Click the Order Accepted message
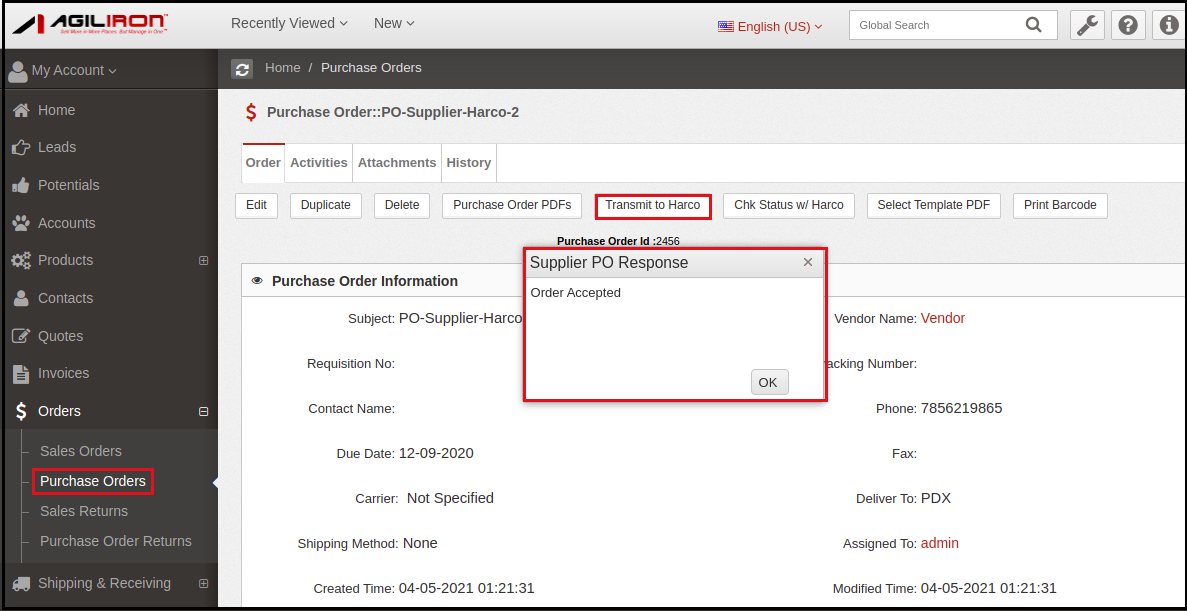 point(575,293)
